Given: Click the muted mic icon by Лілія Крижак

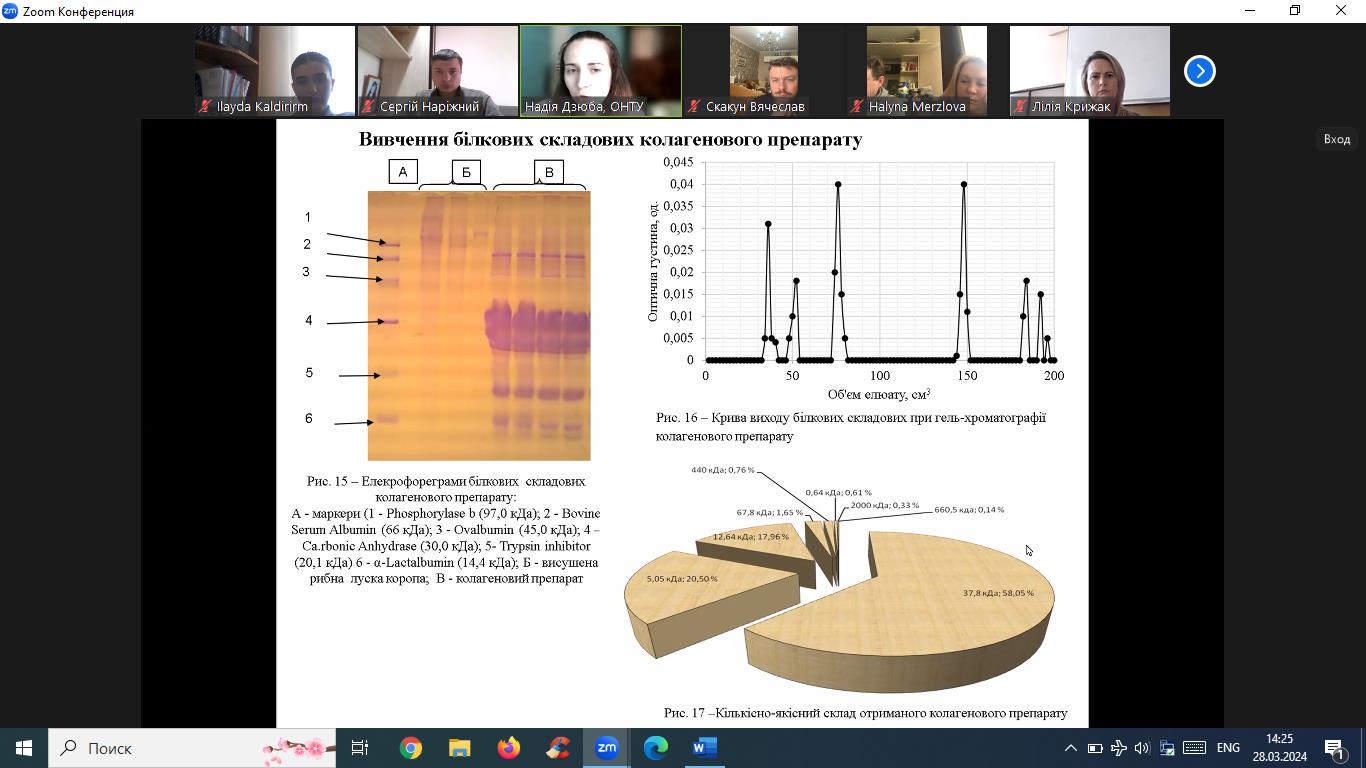Looking at the screenshot, I should coord(1019,106).
